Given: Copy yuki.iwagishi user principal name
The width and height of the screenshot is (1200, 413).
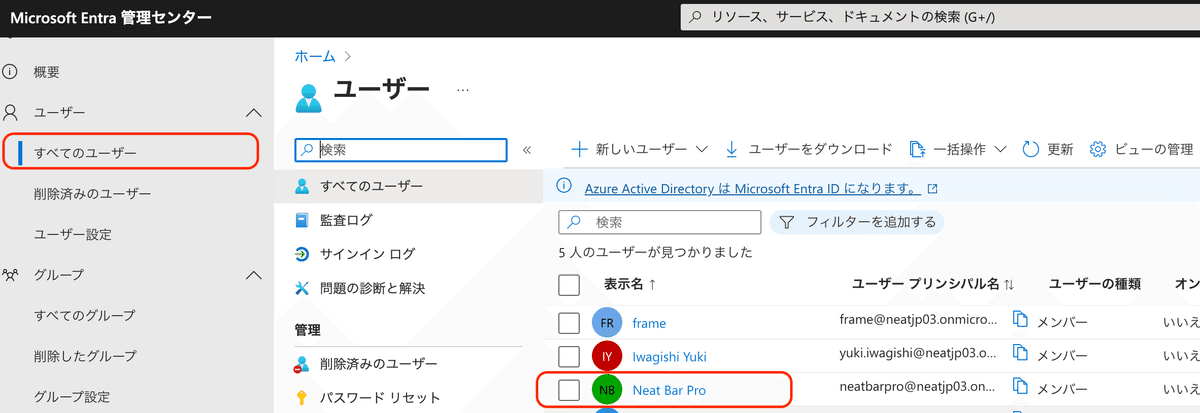Looking at the screenshot, I should click(1020, 353).
